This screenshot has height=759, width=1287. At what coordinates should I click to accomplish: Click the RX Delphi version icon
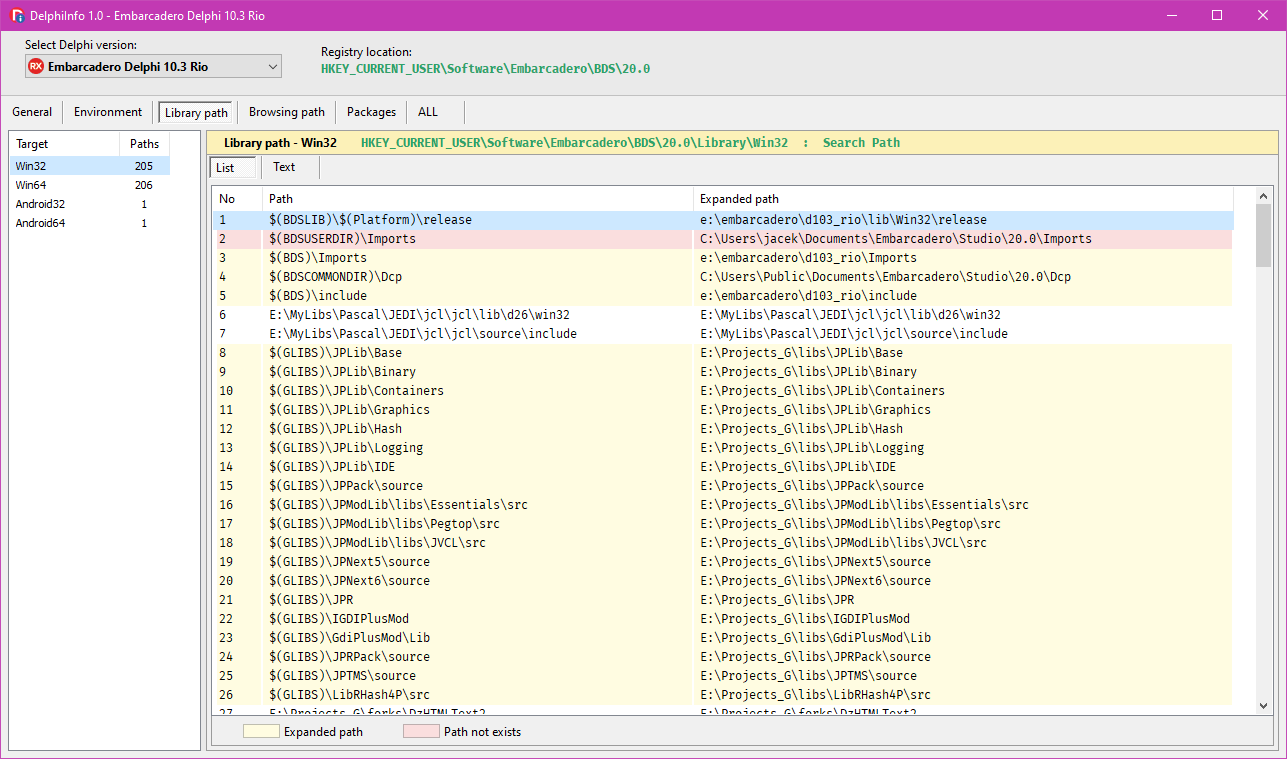(36, 67)
